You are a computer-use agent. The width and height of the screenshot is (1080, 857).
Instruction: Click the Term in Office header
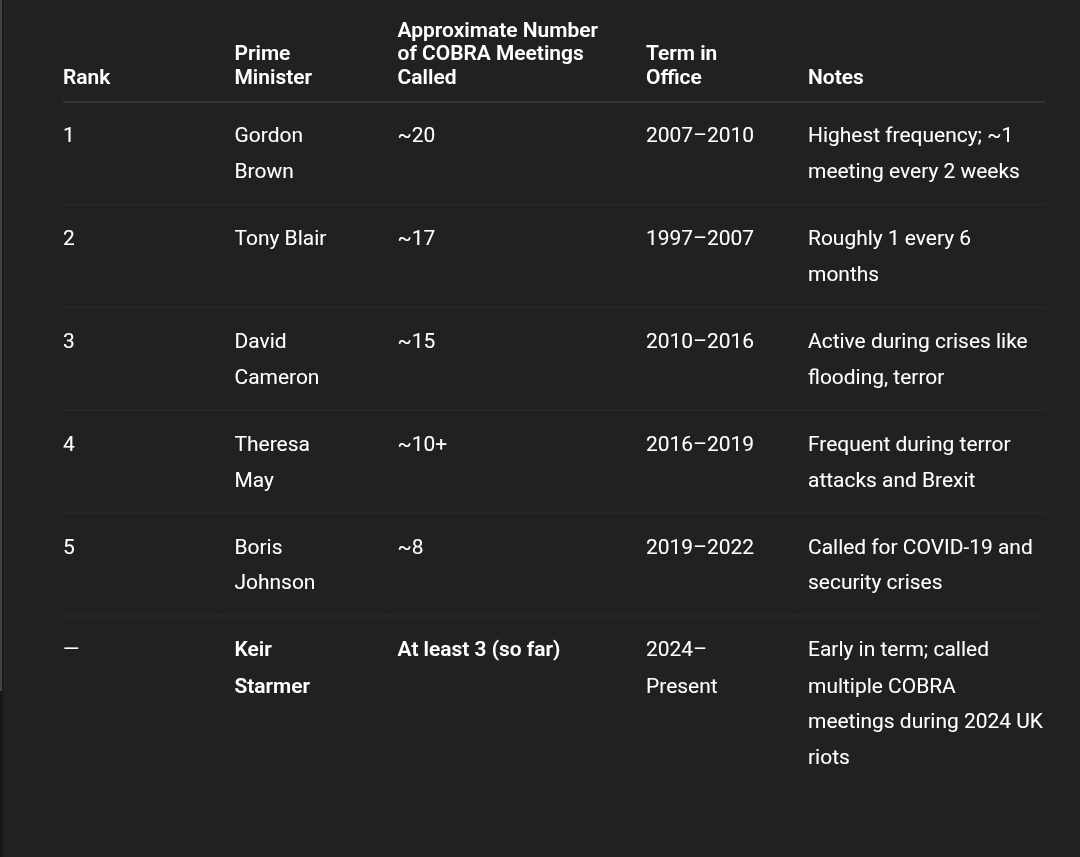[681, 65]
